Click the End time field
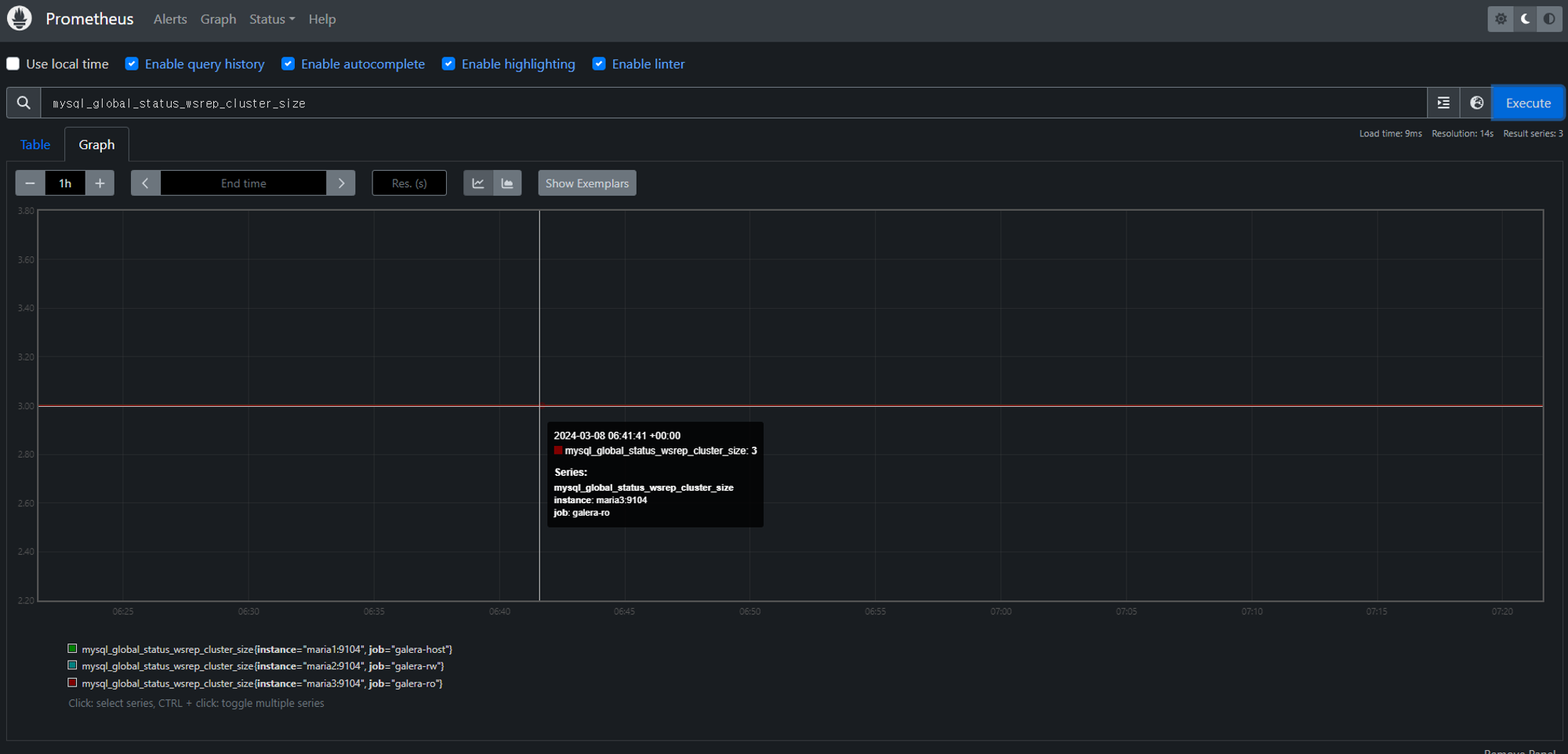The image size is (1568, 754). [x=243, y=183]
